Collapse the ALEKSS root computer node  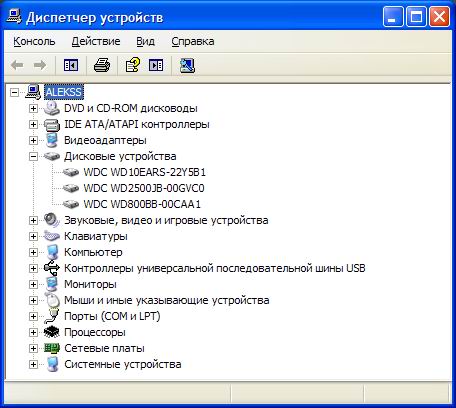[14, 92]
